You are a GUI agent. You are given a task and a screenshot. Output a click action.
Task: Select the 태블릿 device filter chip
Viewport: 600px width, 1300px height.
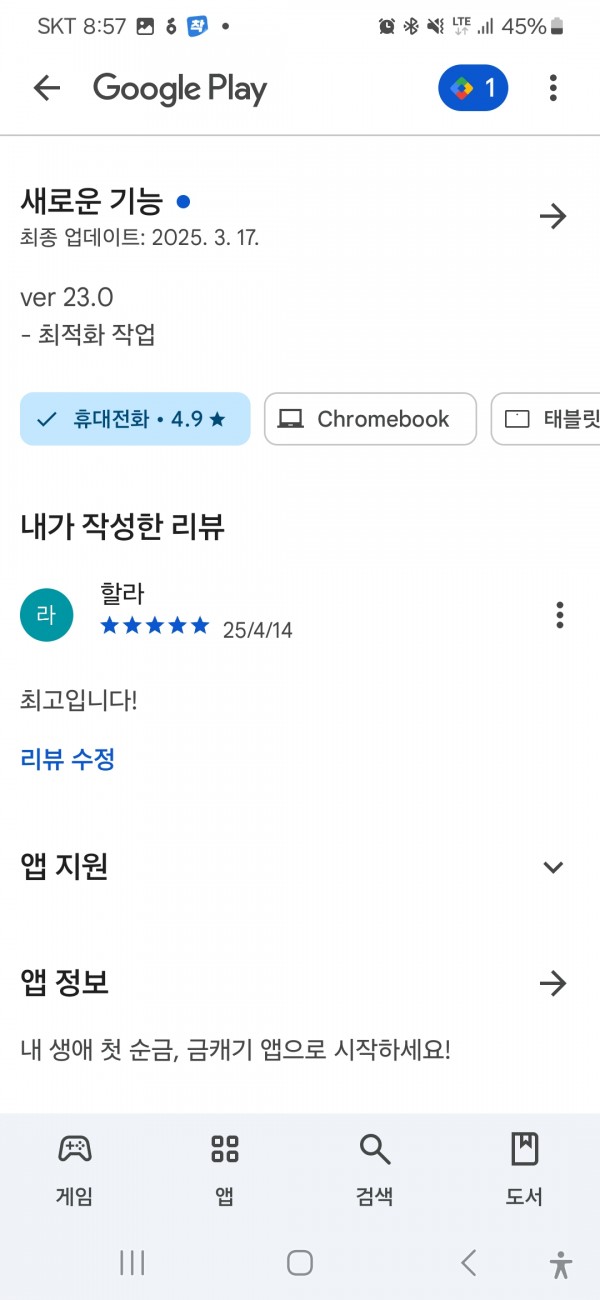(x=546, y=419)
